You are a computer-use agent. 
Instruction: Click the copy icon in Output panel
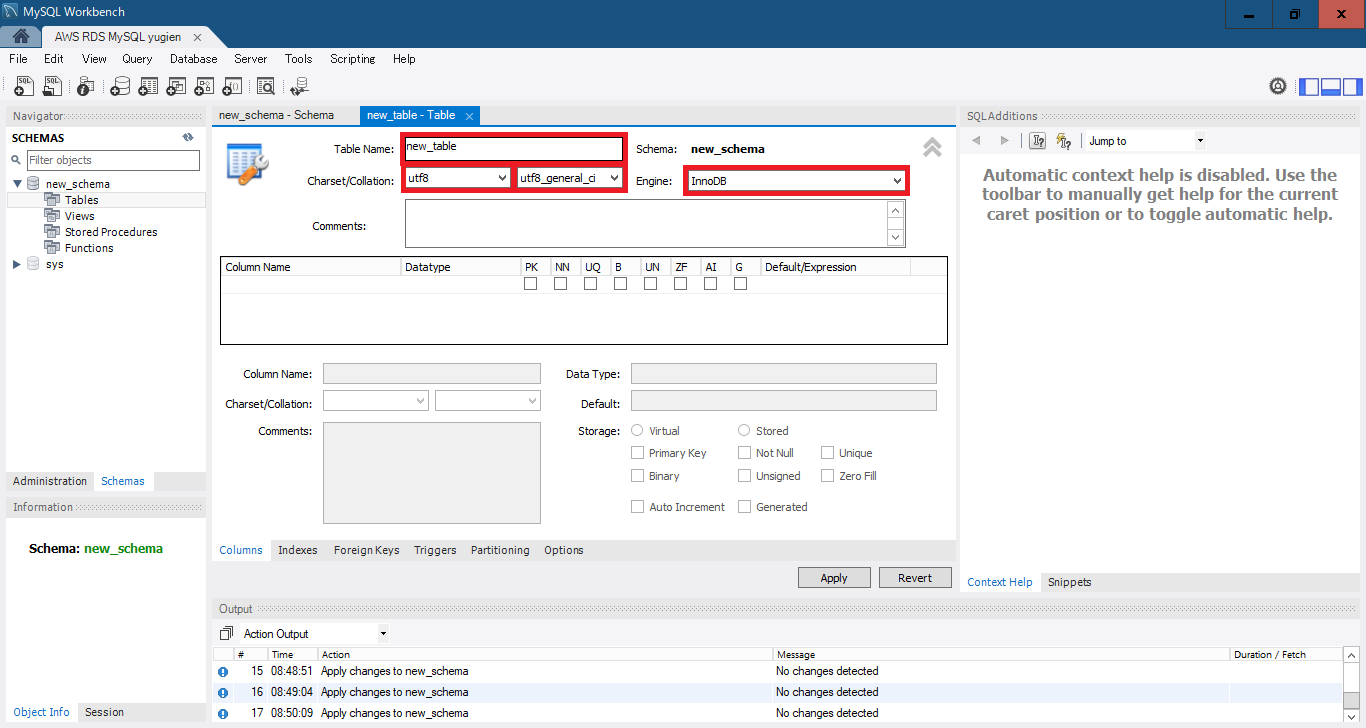click(225, 634)
